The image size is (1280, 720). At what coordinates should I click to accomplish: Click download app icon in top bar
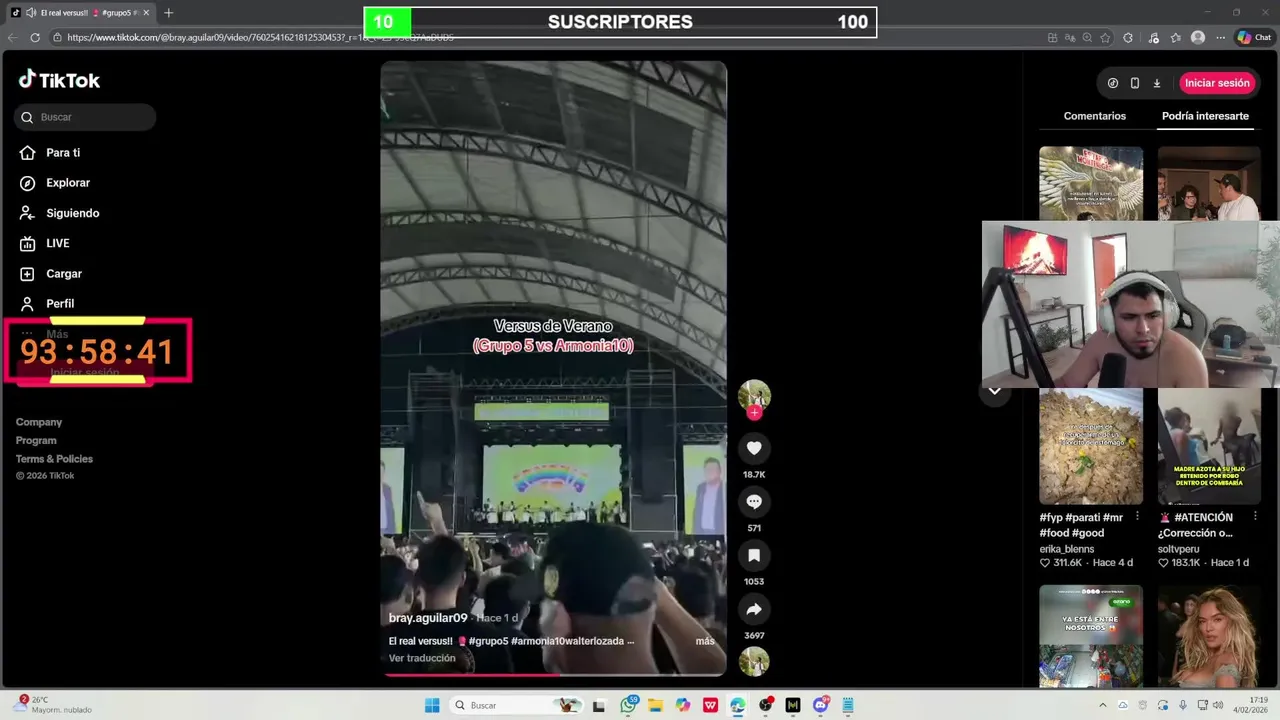(1157, 83)
